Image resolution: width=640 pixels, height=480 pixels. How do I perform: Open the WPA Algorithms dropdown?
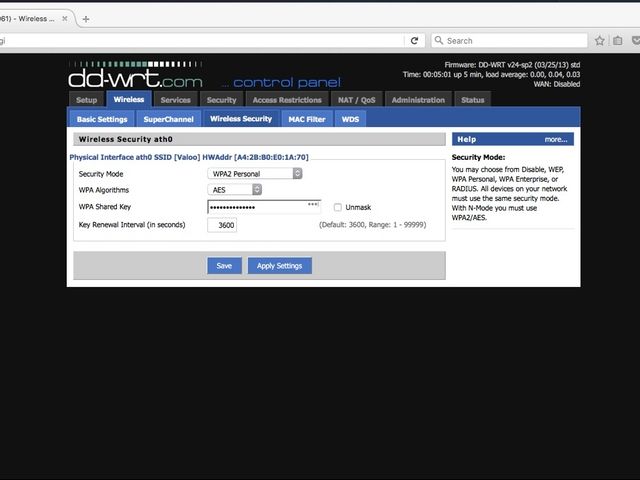235,190
